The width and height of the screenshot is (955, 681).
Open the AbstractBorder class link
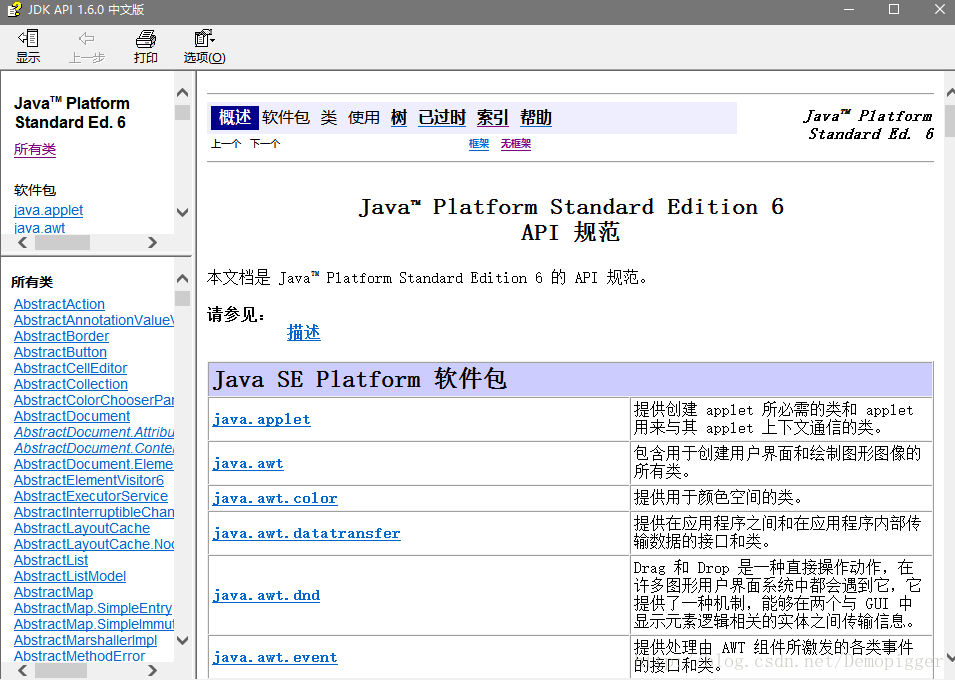pos(62,336)
